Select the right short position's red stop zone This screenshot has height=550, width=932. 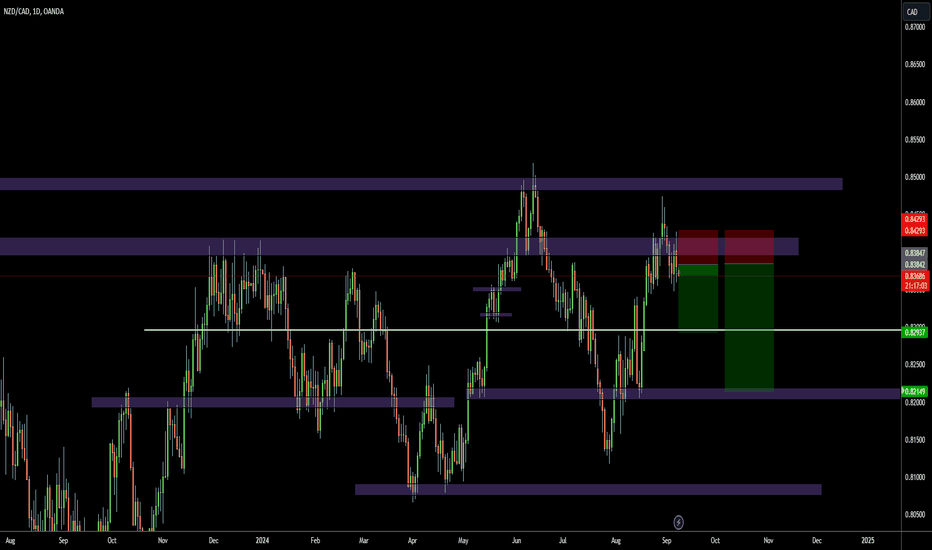(749, 247)
